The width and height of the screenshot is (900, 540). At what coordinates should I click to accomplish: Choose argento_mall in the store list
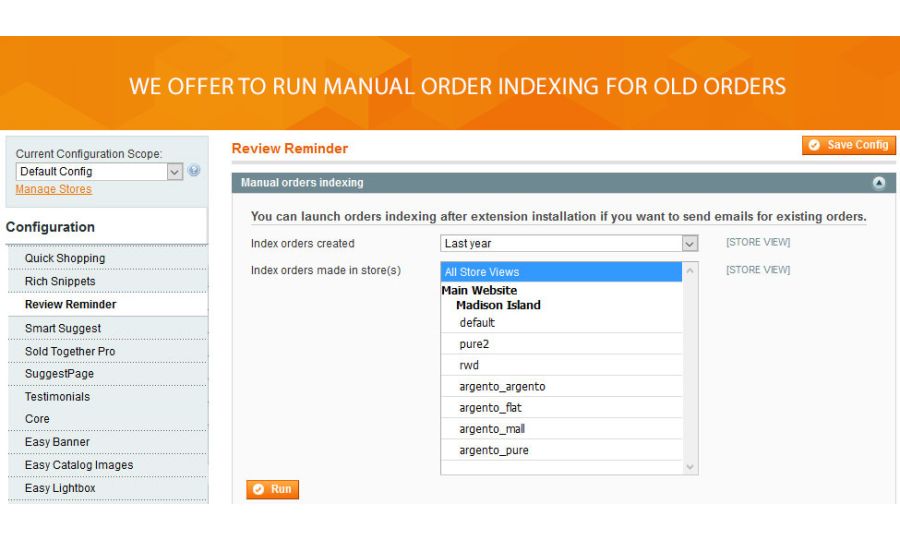[492, 429]
